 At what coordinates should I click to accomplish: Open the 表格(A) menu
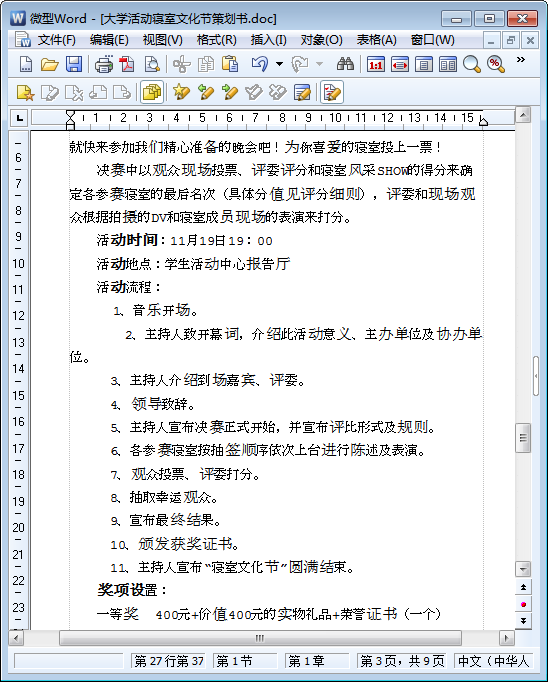(377, 40)
